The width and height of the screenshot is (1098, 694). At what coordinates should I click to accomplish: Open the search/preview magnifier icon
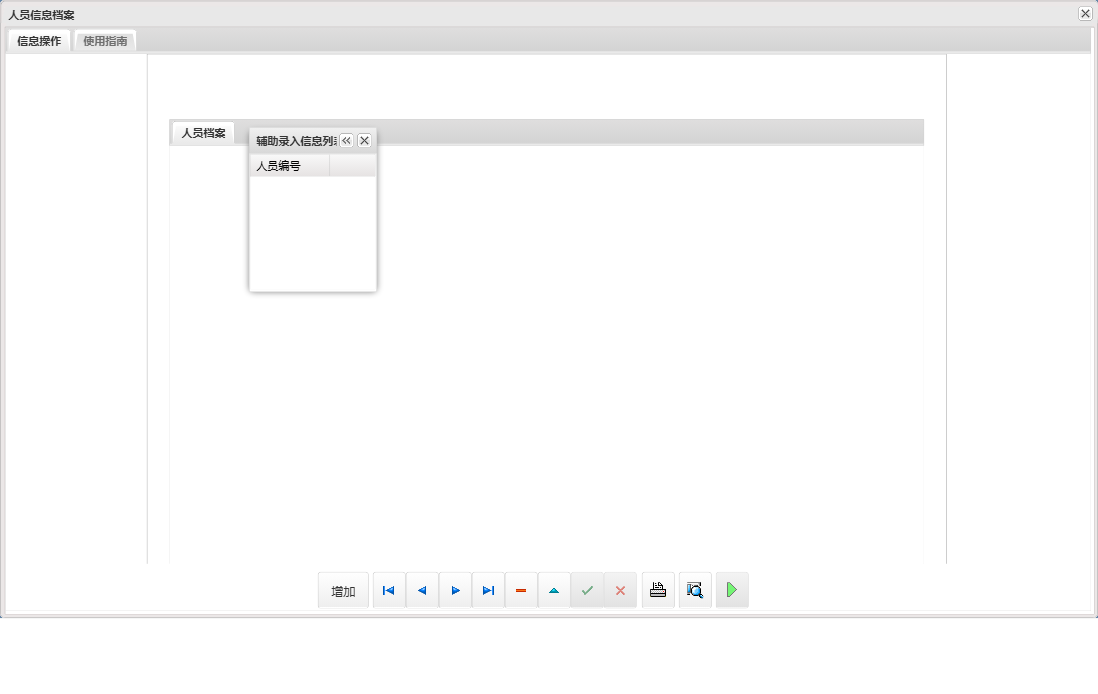tap(695, 590)
